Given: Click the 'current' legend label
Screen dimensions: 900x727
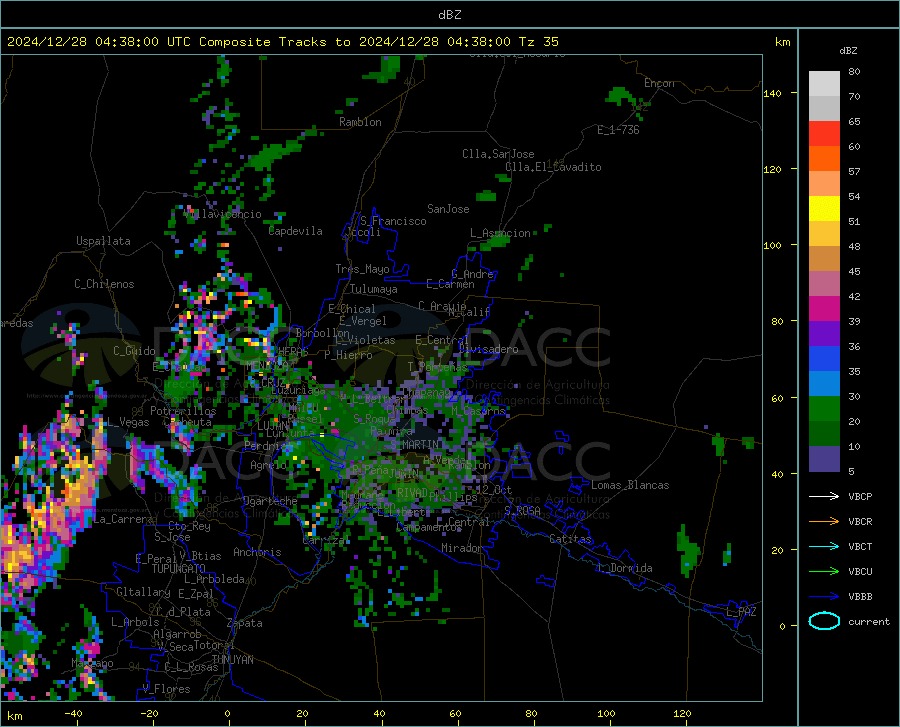Looking at the screenshot, I should pyautogui.click(x=869, y=621).
